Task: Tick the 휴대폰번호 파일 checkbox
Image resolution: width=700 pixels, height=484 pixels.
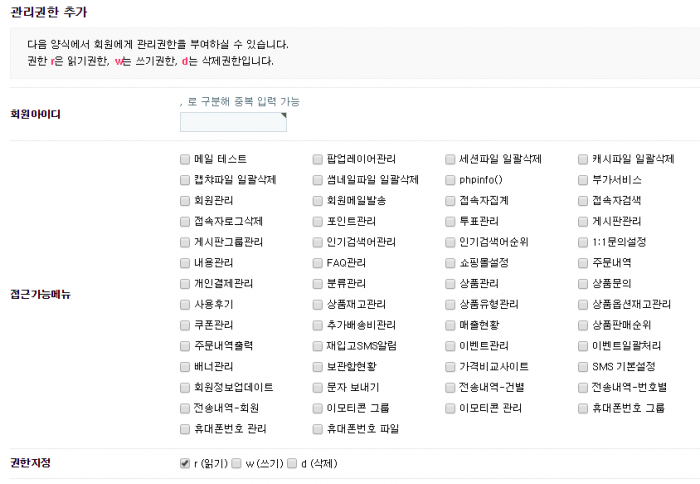Action: pos(318,428)
